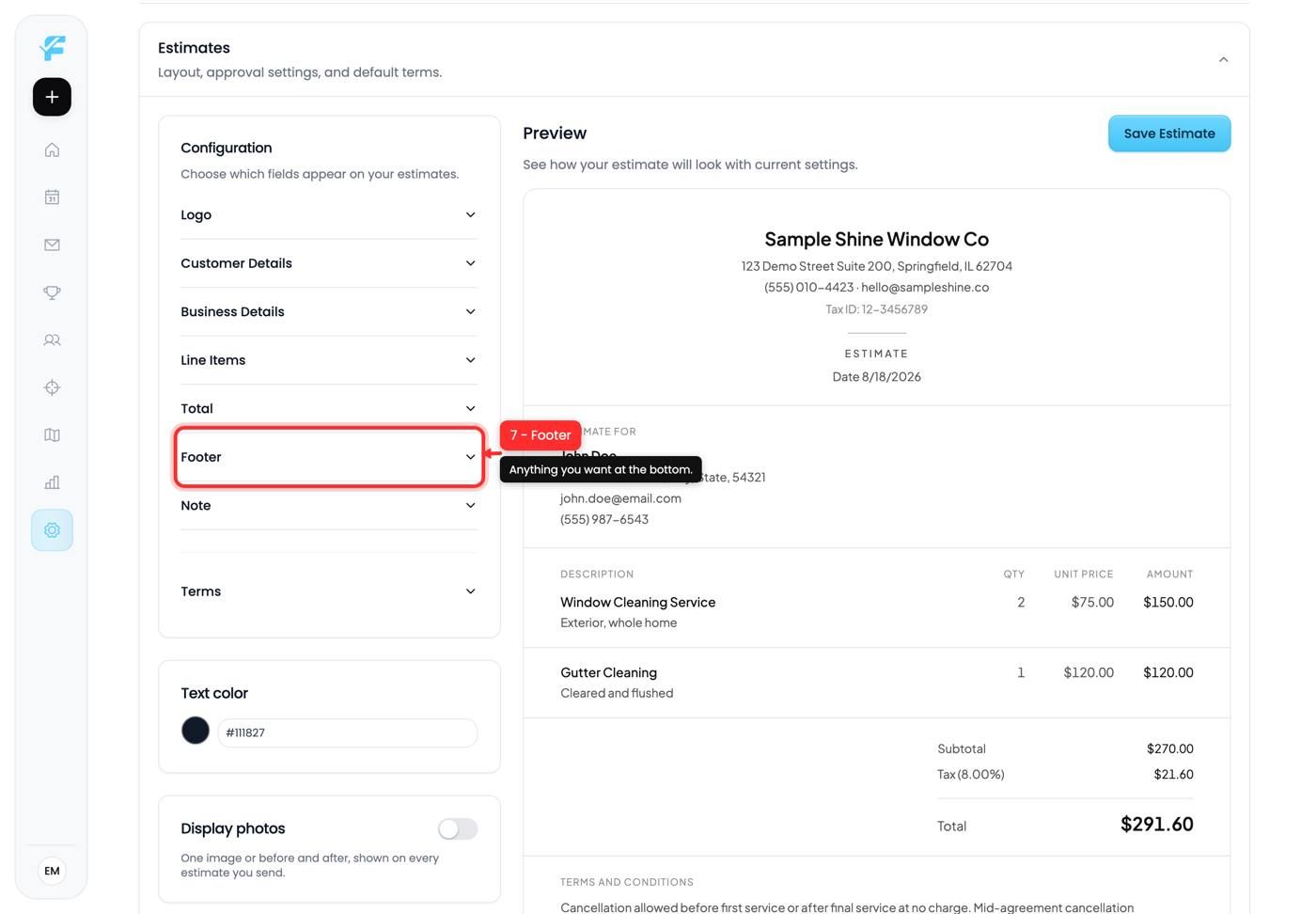This screenshot has height=914, width=1316.
Task: Collapse the Estimates panel chevron
Action: click(1223, 59)
